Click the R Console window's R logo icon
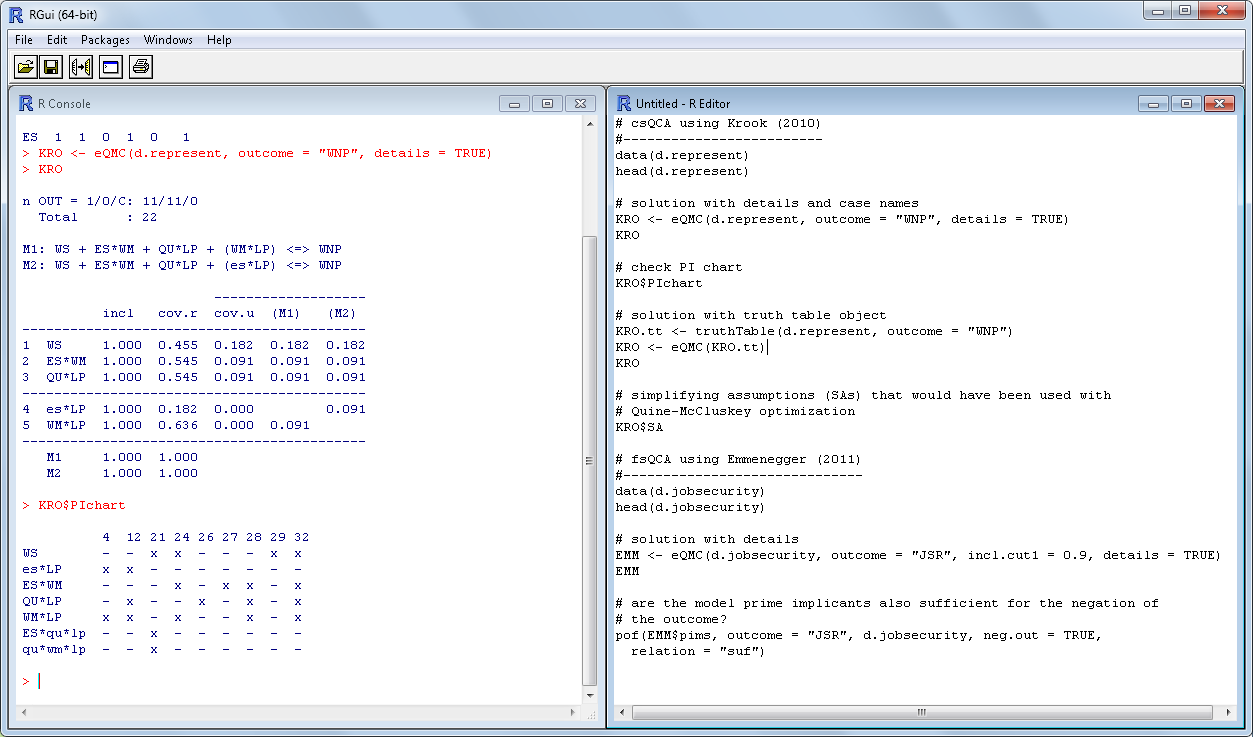Screen dimensions: 1253x737 tap(25, 103)
